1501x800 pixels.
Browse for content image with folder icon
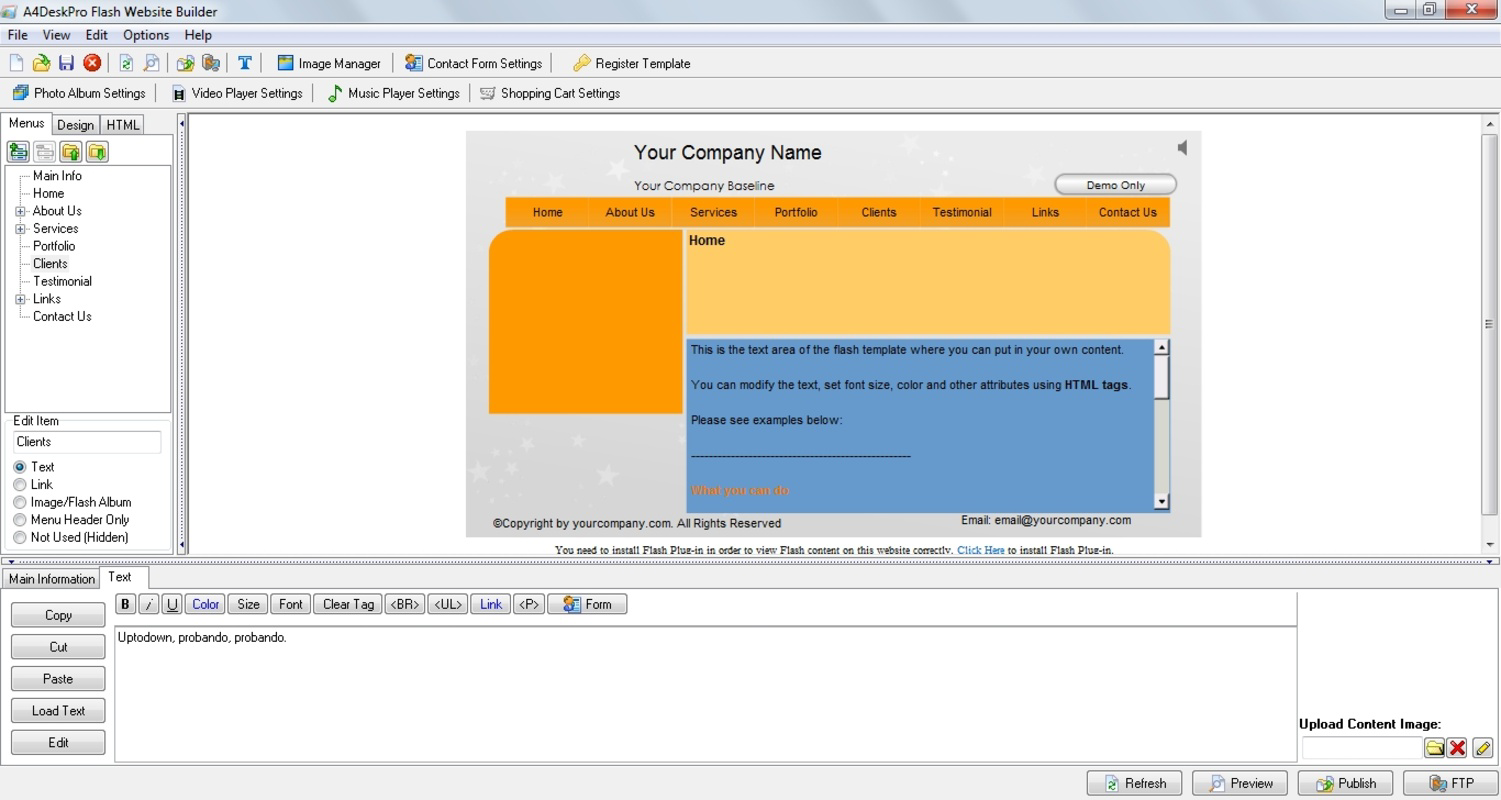(1434, 748)
